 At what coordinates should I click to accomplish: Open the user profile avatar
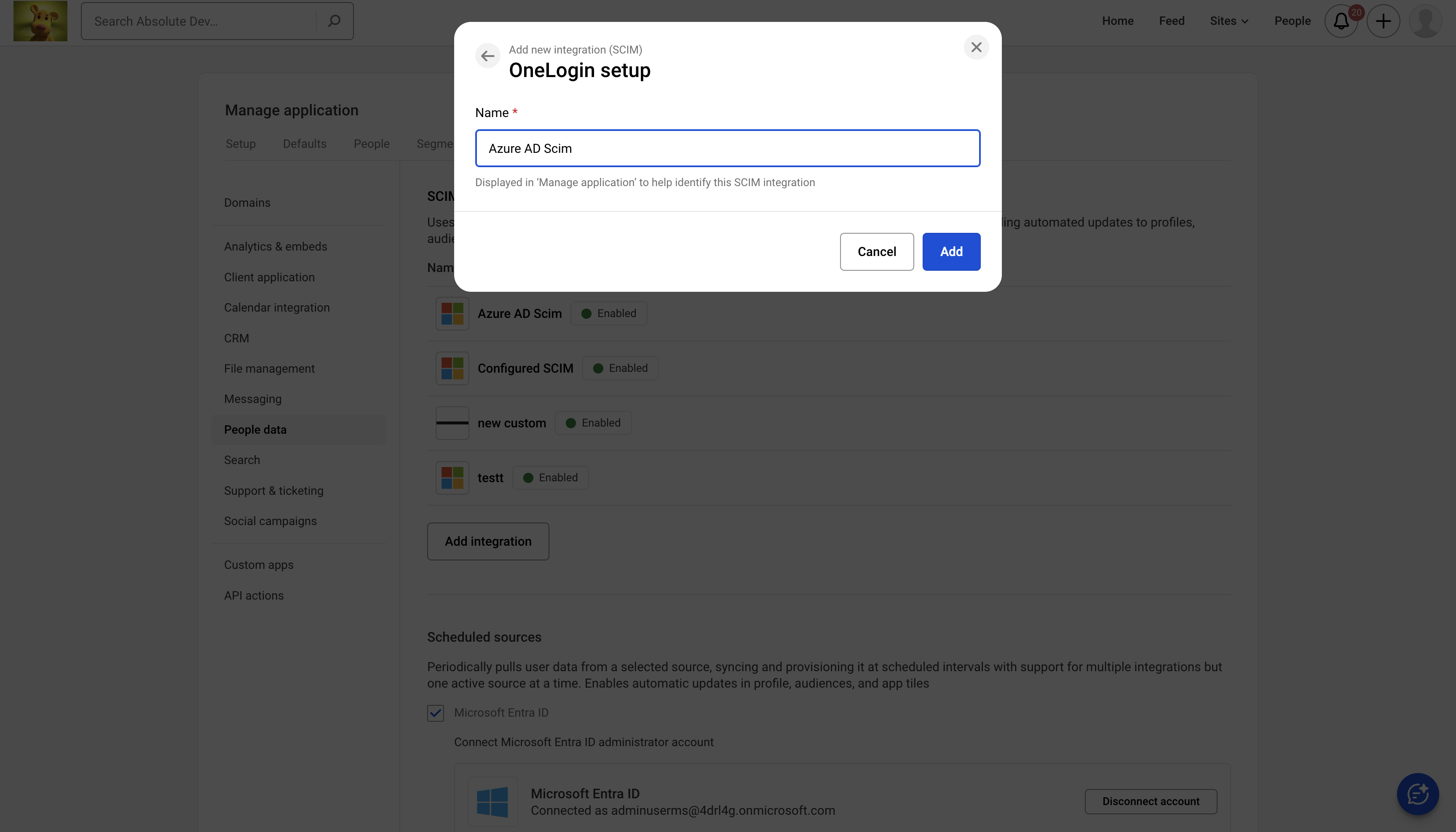1425,21
